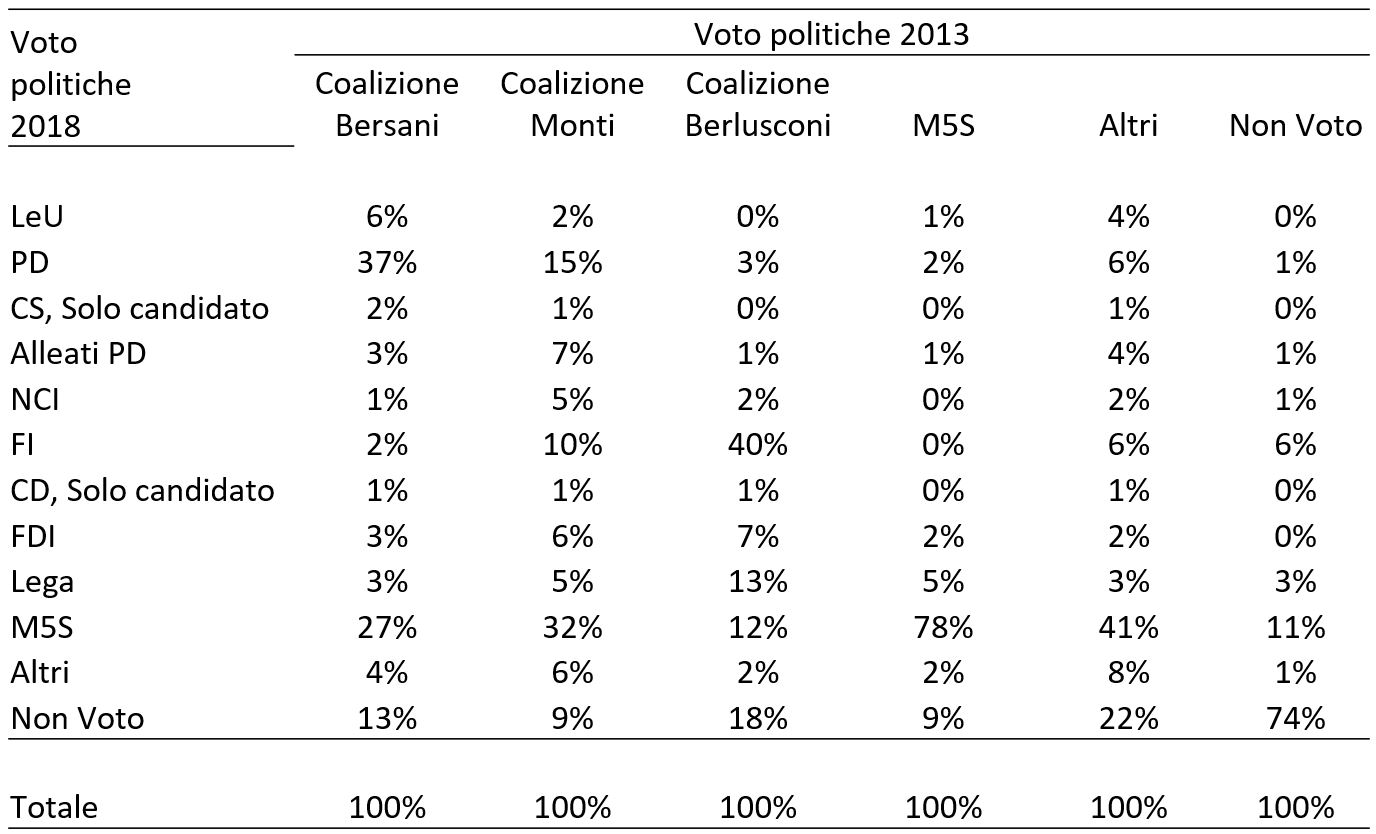Select the 41% cell under Altri column

click(1128, 628)
